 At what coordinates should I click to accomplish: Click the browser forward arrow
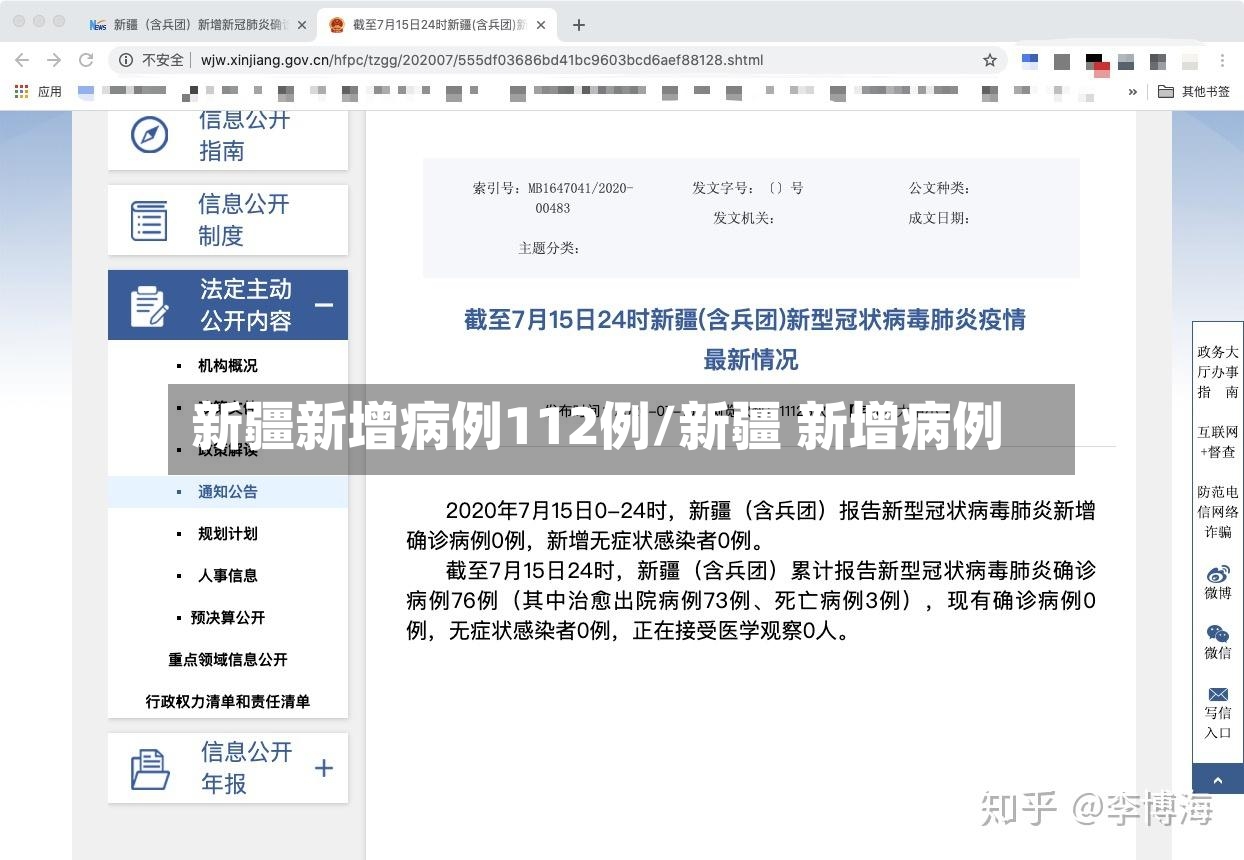tap(54, 60)
